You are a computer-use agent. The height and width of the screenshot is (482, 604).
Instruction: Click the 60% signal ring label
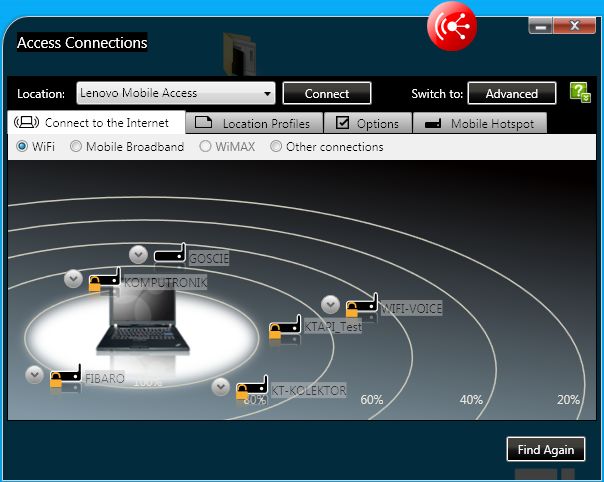click(372, 400)
